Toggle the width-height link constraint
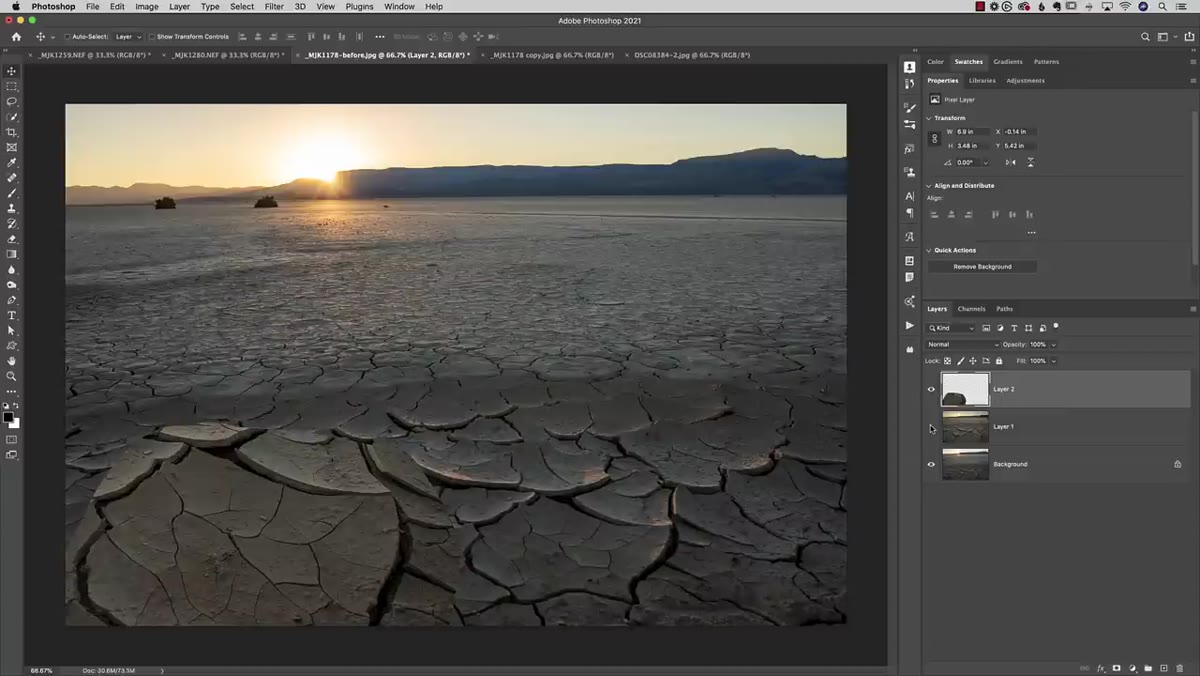The height and width of the screenshot is (676, 1200). [x=934, y=139]
